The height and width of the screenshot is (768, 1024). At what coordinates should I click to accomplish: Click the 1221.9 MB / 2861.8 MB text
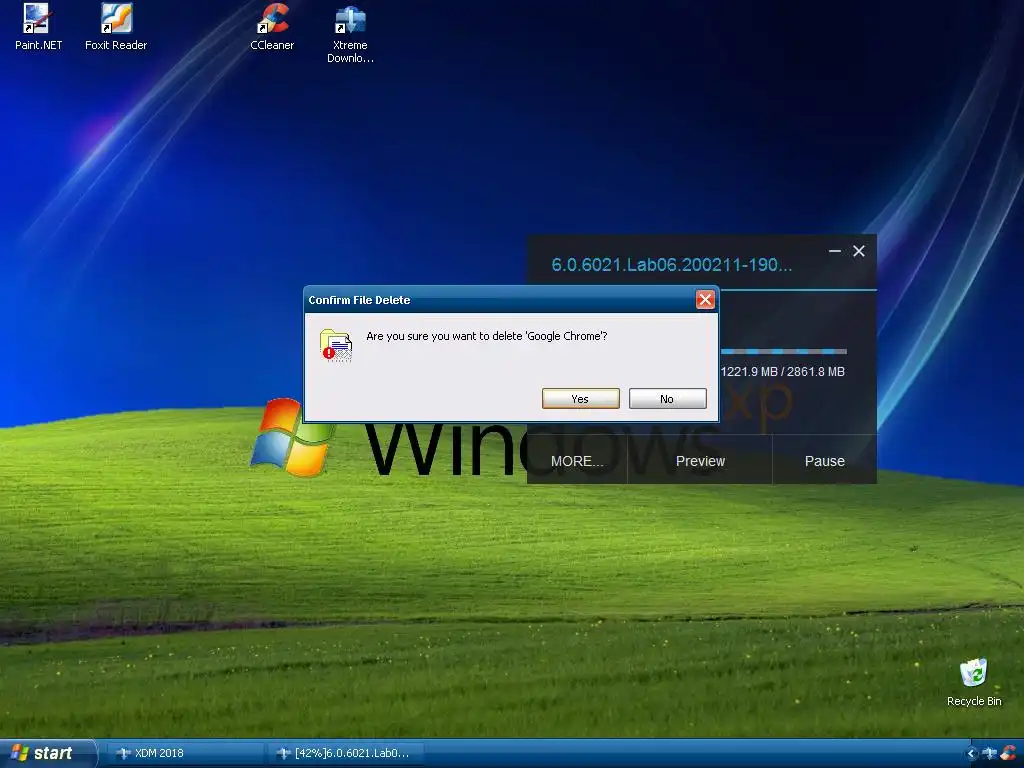tap(782, 372)
